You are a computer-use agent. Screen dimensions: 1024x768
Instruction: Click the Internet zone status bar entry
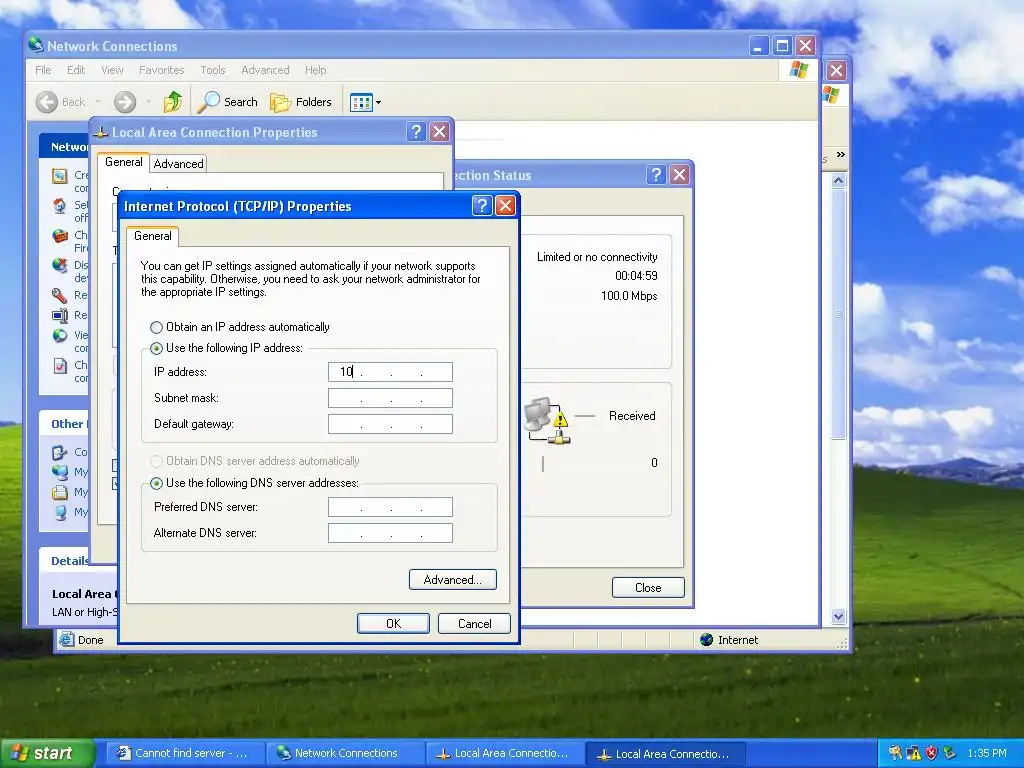729,640
